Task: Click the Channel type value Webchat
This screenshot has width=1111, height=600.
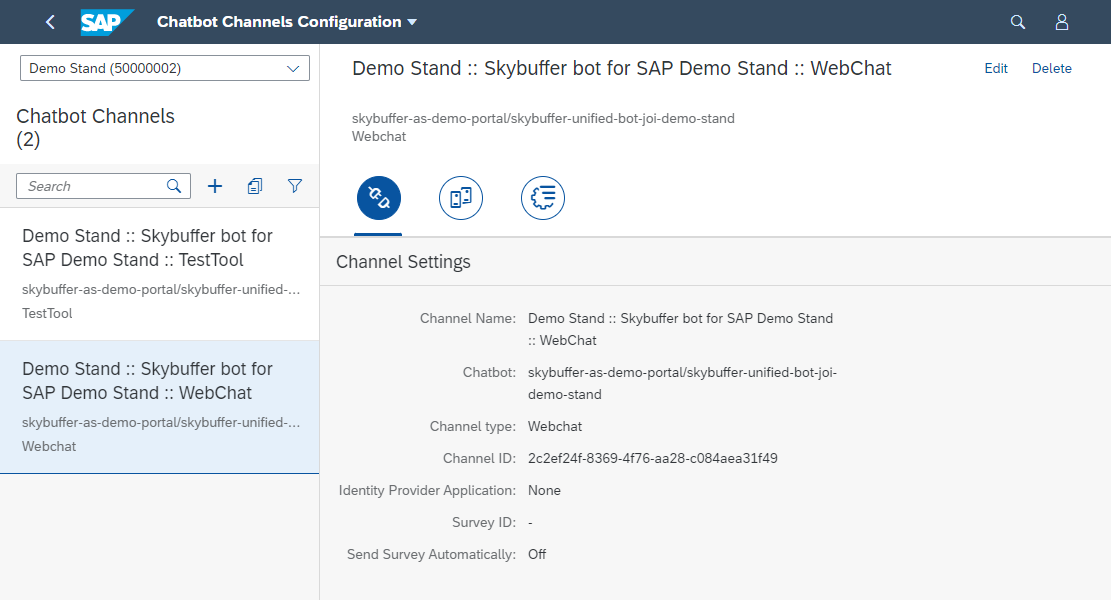Action: point(555,426)
